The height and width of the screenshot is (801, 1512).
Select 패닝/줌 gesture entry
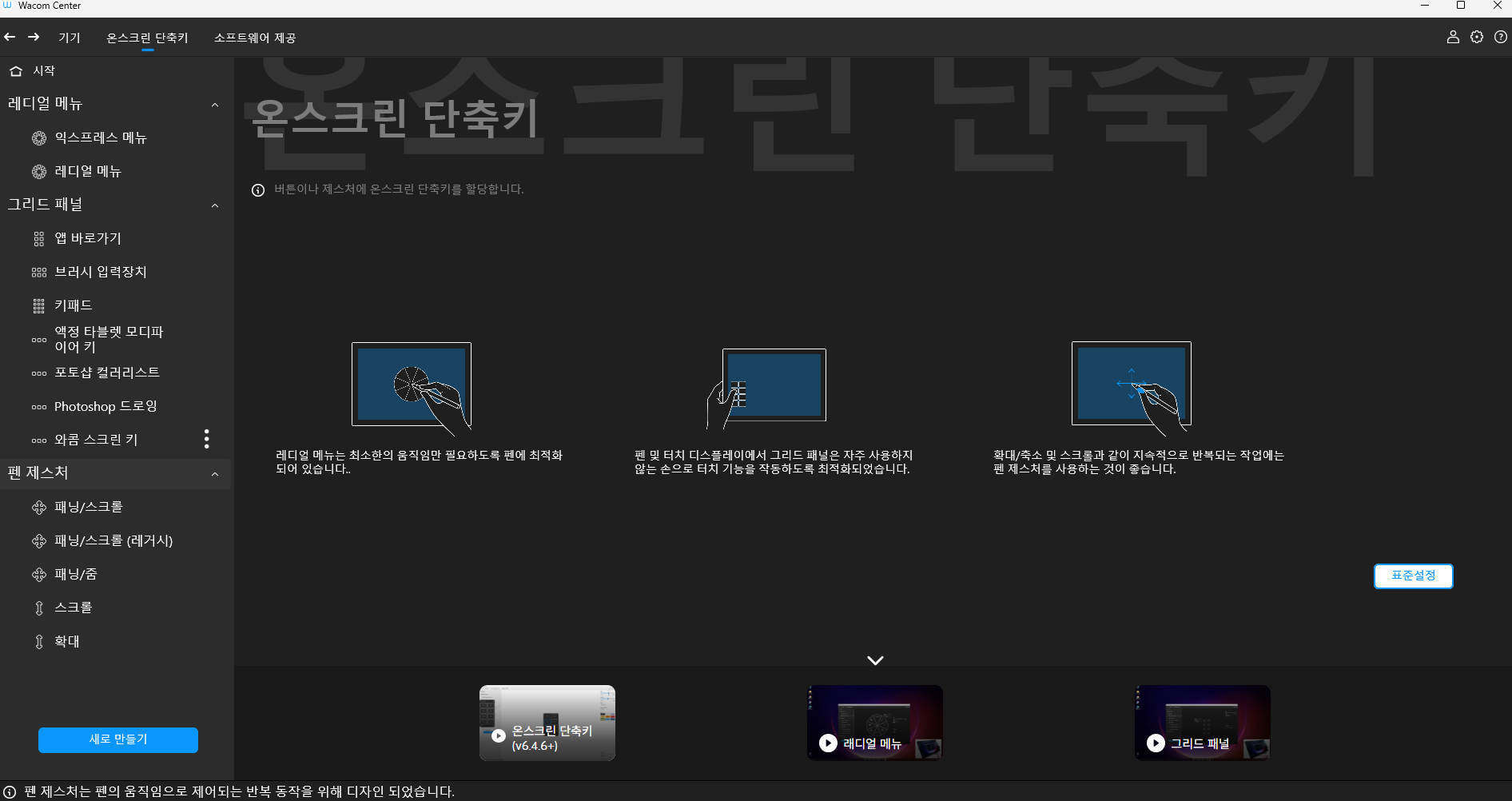tap(76, 574)
